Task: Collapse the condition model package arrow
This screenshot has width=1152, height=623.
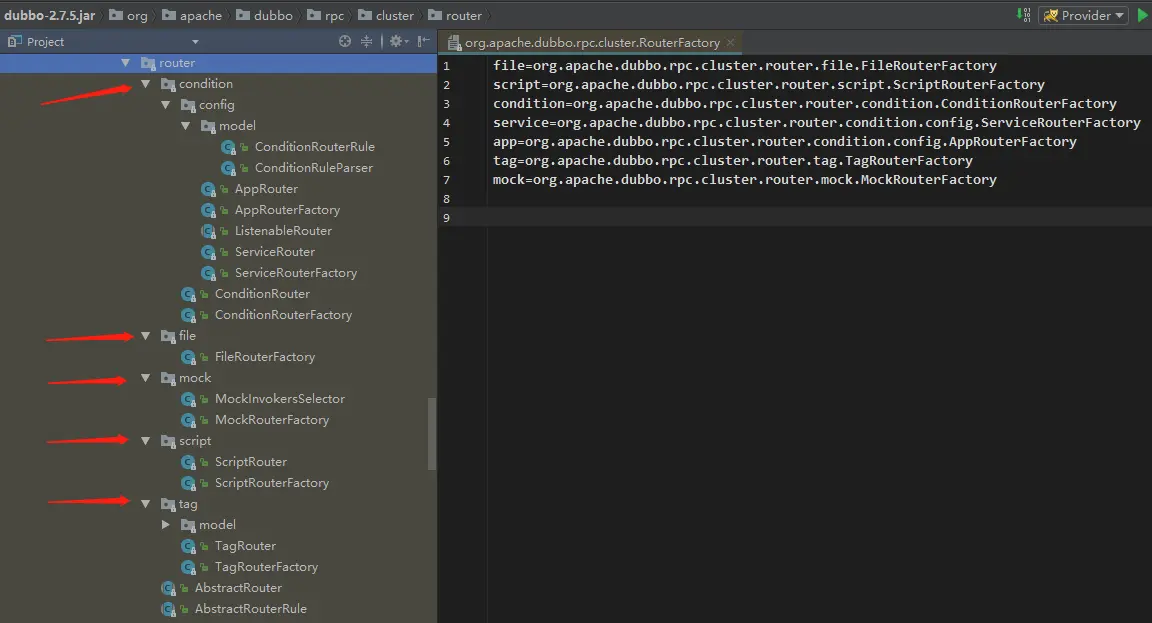Action: point(185,126)
